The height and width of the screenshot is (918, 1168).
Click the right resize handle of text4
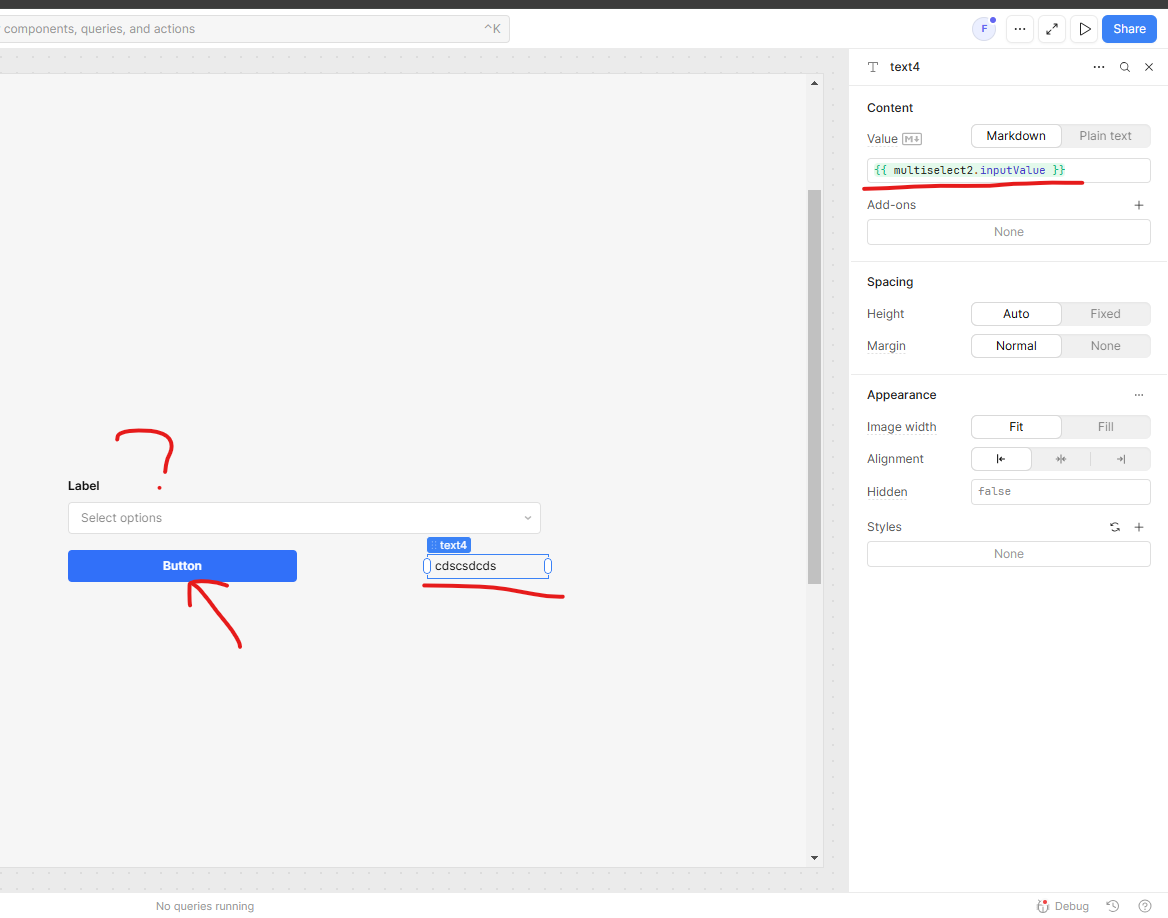(548, 566)
